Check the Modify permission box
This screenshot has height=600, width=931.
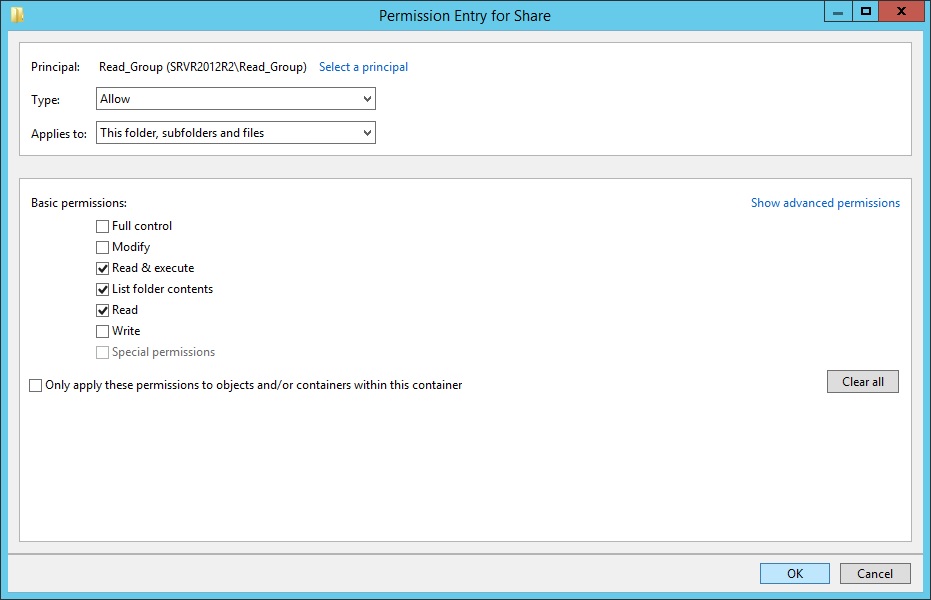pyautogui.click(x=103, y=248)
